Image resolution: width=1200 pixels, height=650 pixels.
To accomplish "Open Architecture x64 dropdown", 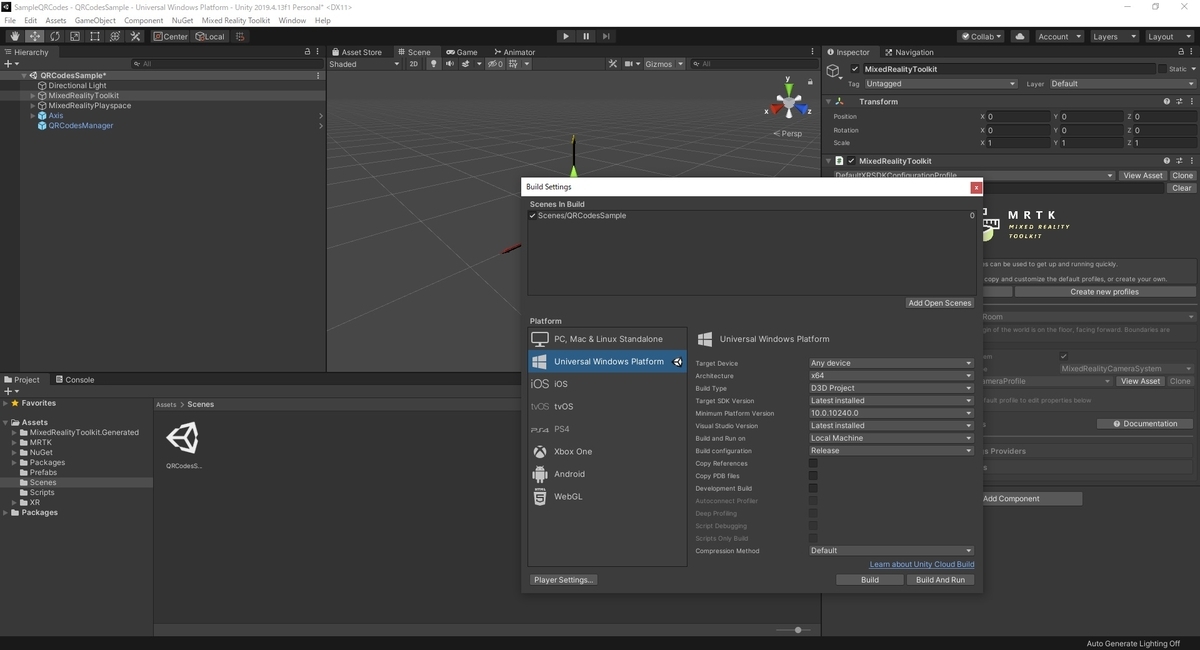I will (891, 376).
